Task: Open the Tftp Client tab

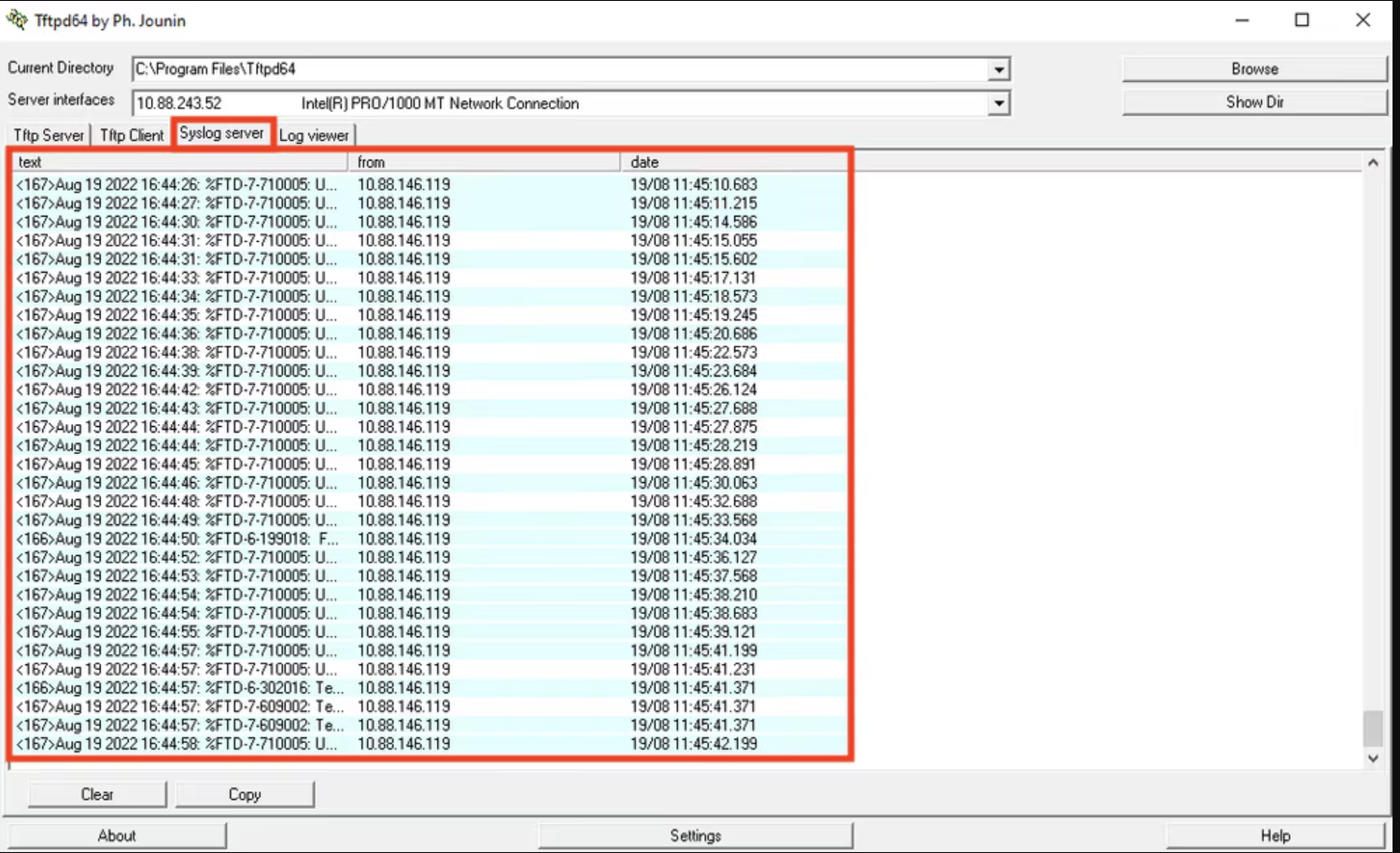Action: (132, 135)
